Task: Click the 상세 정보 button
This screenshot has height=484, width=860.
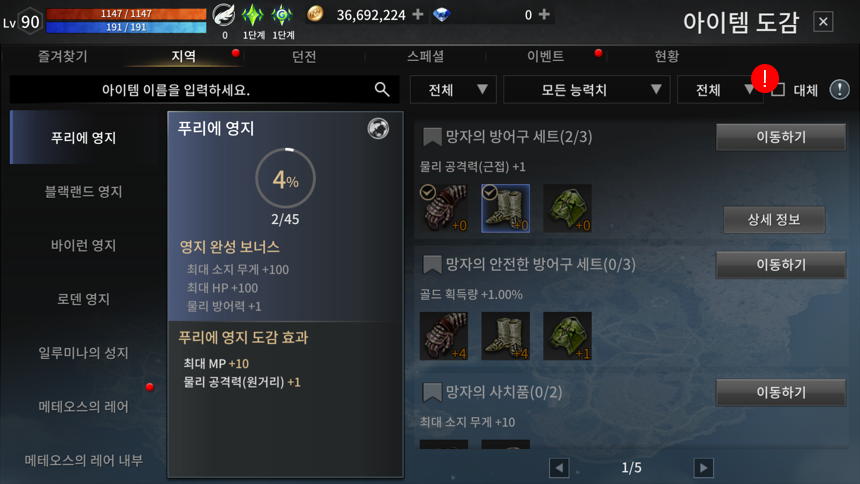Action: [x=774, y=220]
